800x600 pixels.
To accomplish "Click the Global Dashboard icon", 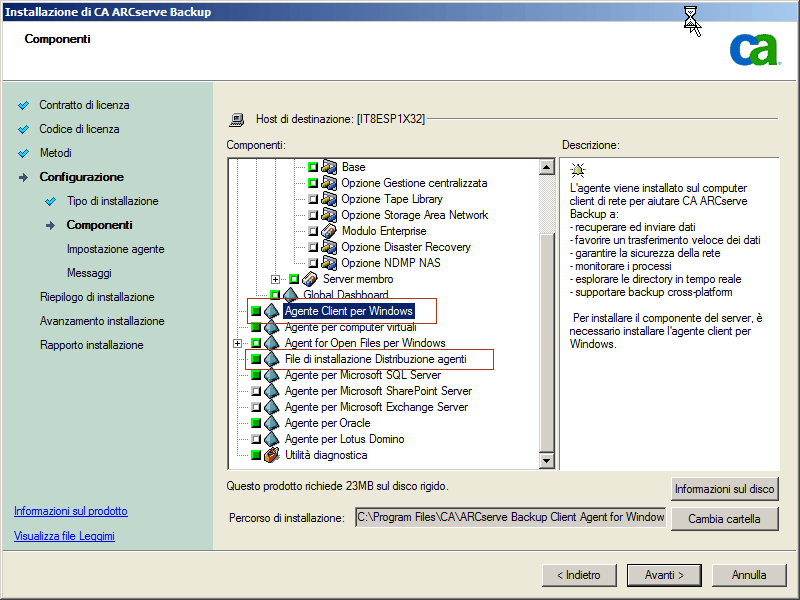I will point(290,294).
